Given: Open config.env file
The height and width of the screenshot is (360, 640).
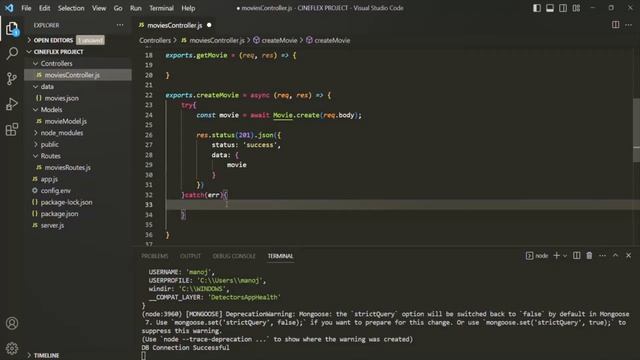Looking at the screenshot, I should click(56, 191).
